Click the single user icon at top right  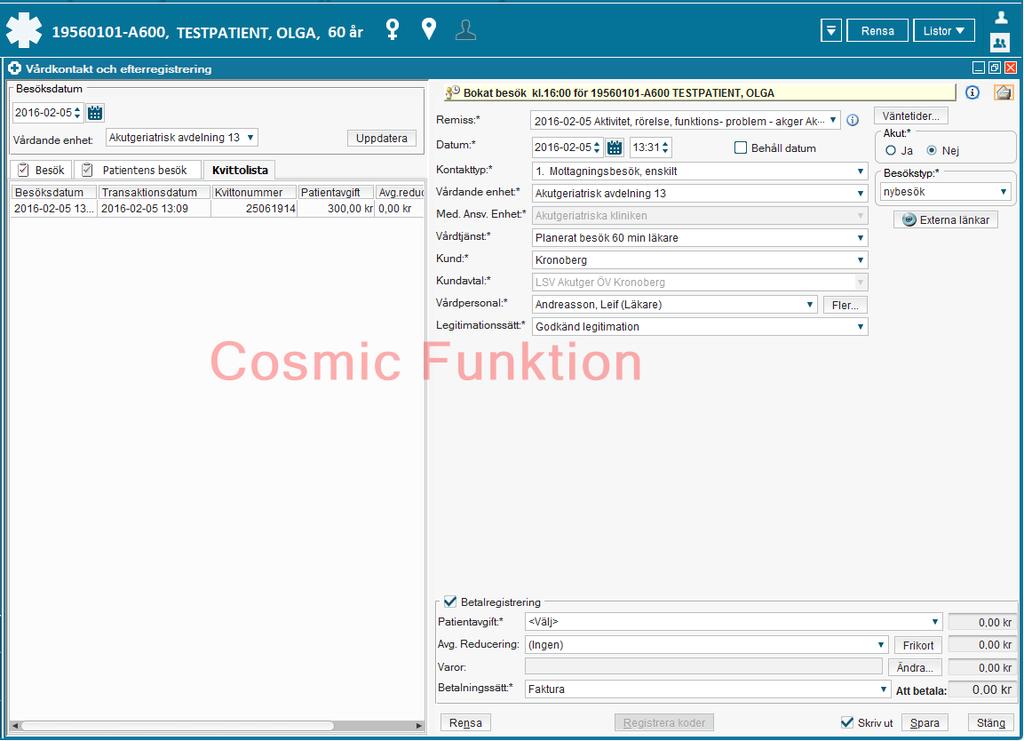tap(1000, 18)
